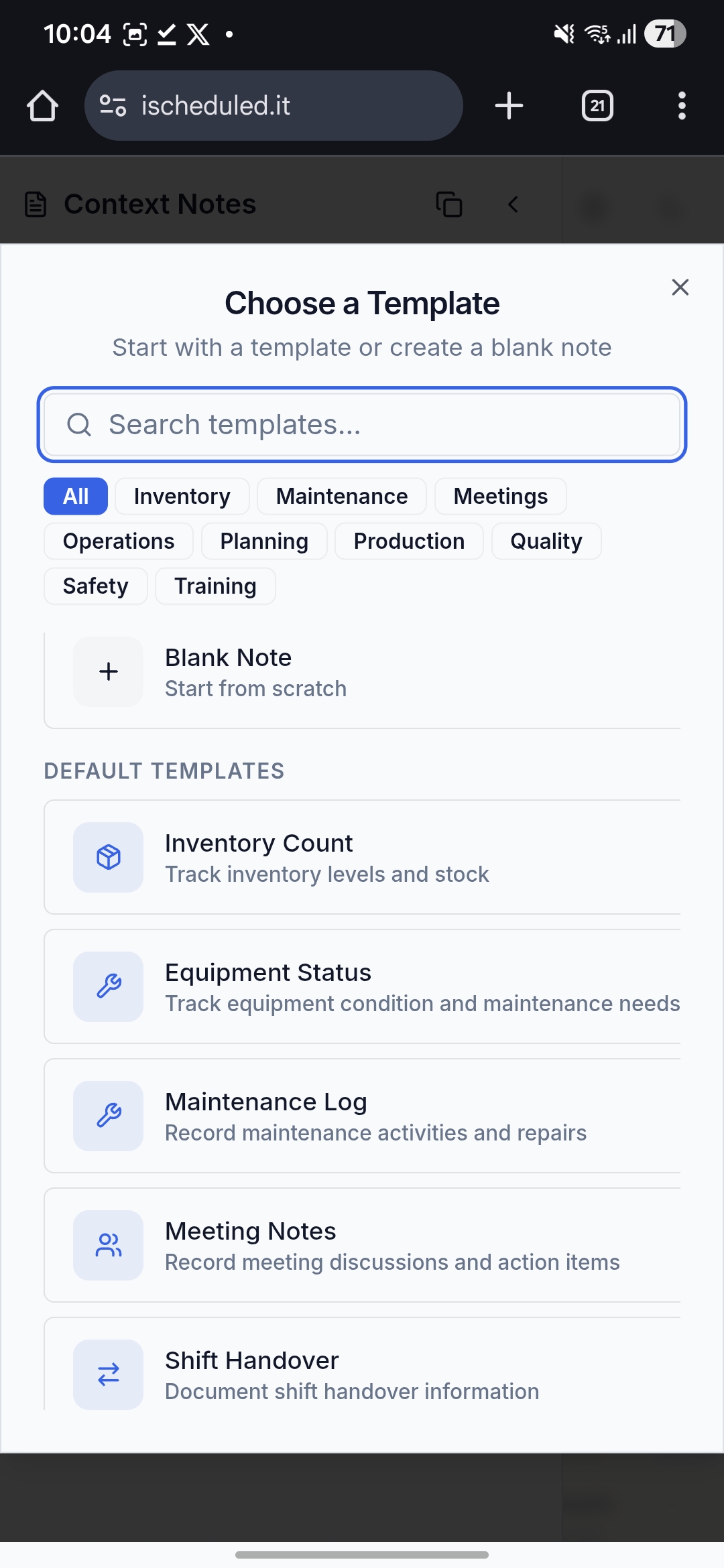Open the browser three-dot overflow menu
Image resolution: width=724 pixels, height=1568 pixels.
(x=682, y=106)
